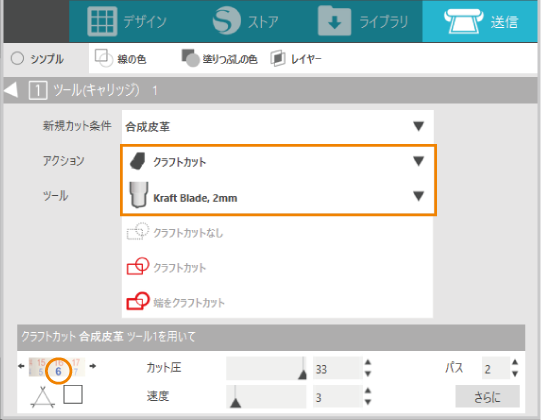541x420 pixels.
Task: Click the さらに more button
Action: [487, 397]
